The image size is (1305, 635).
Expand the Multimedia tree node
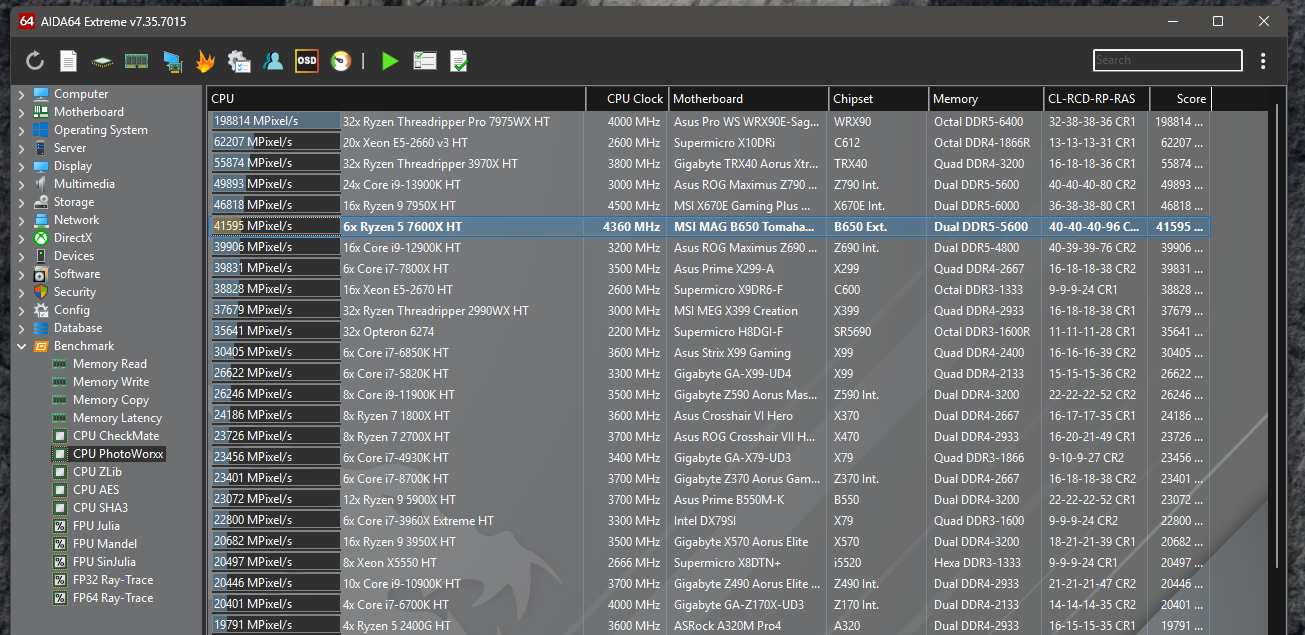pos(22,184)
